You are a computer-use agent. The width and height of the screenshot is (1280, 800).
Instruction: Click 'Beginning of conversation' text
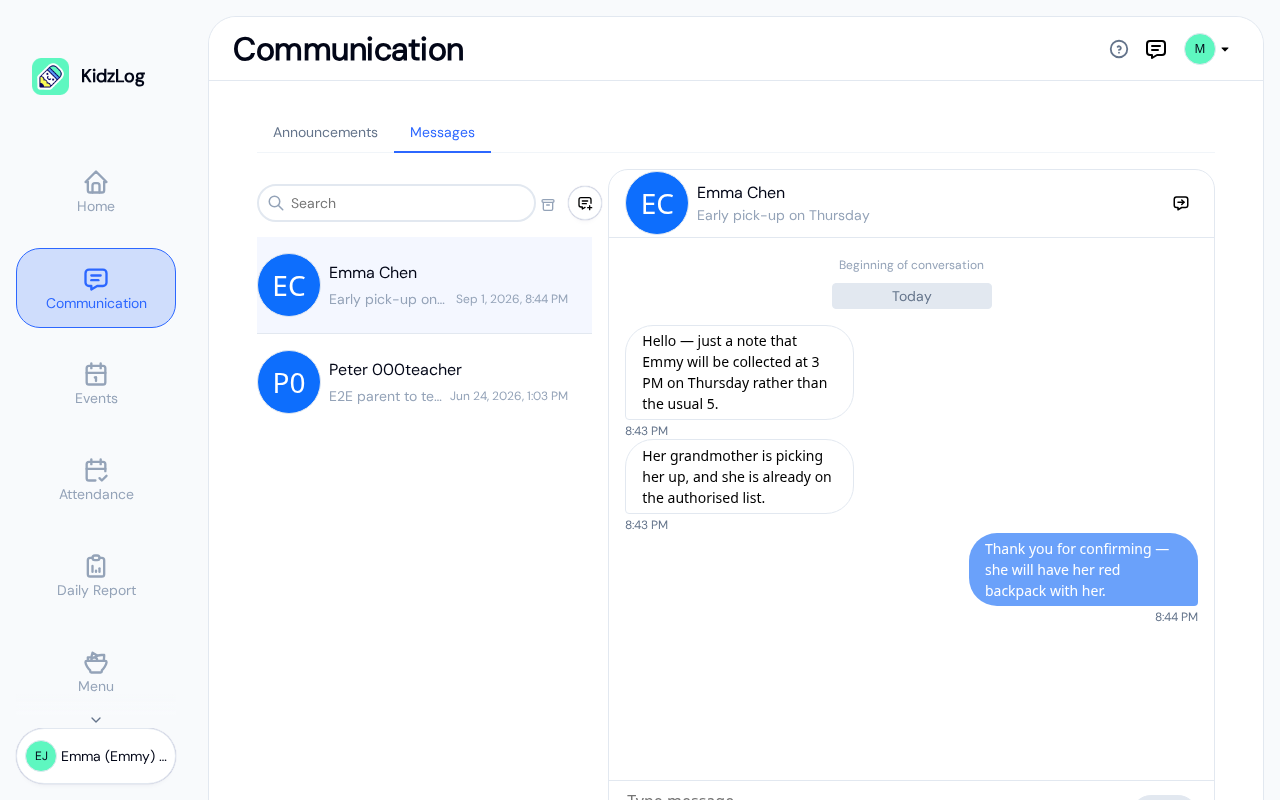click(911, 265)
